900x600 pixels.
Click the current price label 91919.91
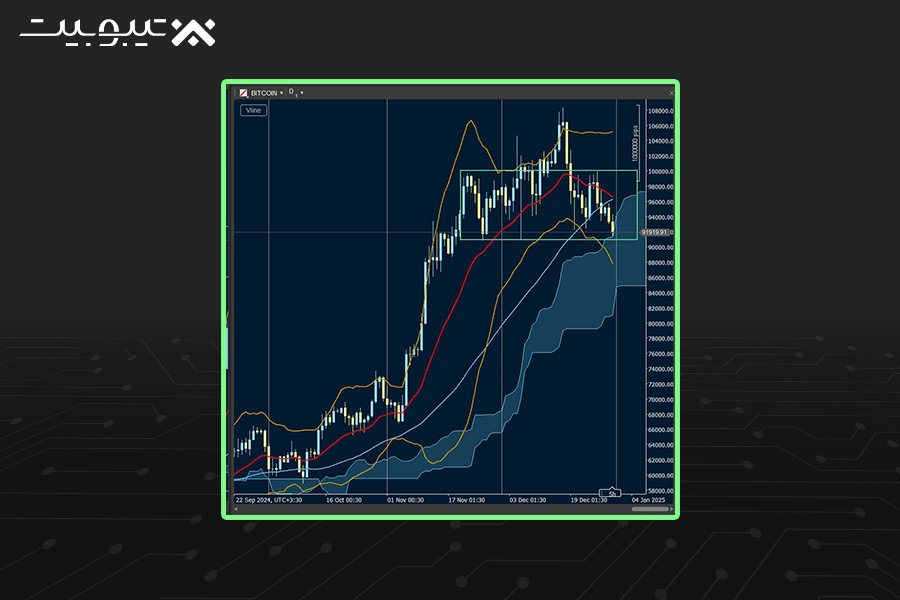click(654, 233)
